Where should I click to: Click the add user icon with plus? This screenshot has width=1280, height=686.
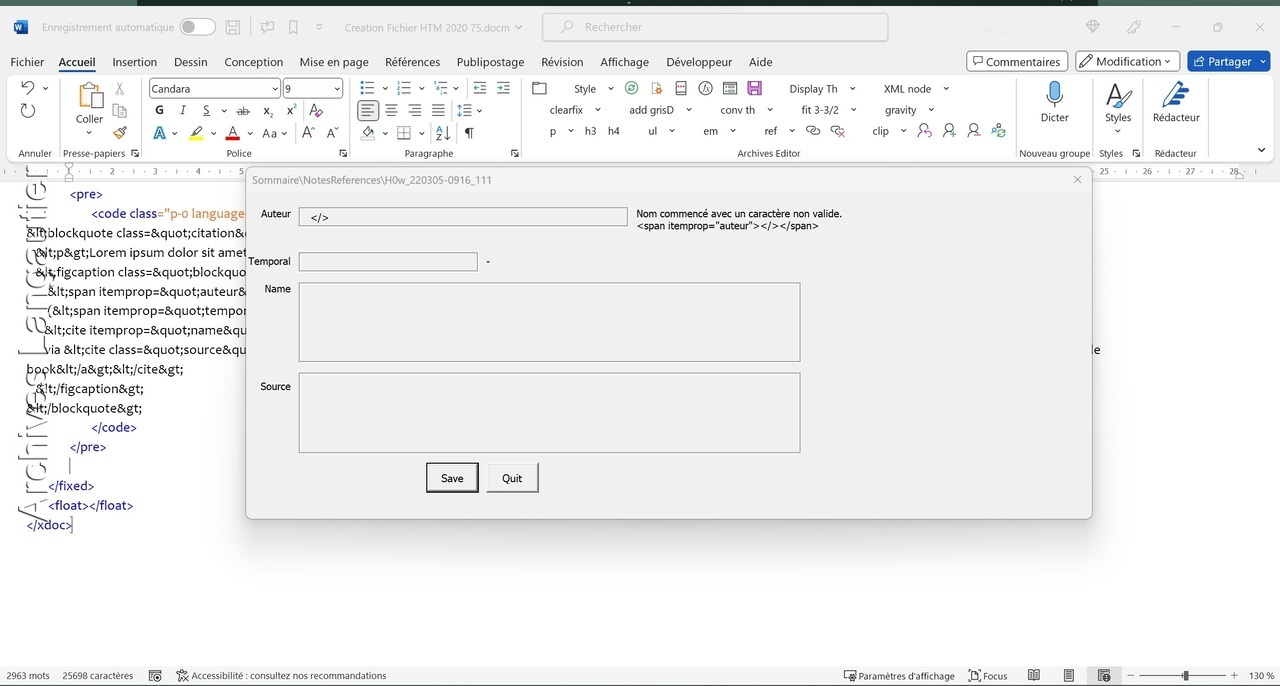[949, 131]
